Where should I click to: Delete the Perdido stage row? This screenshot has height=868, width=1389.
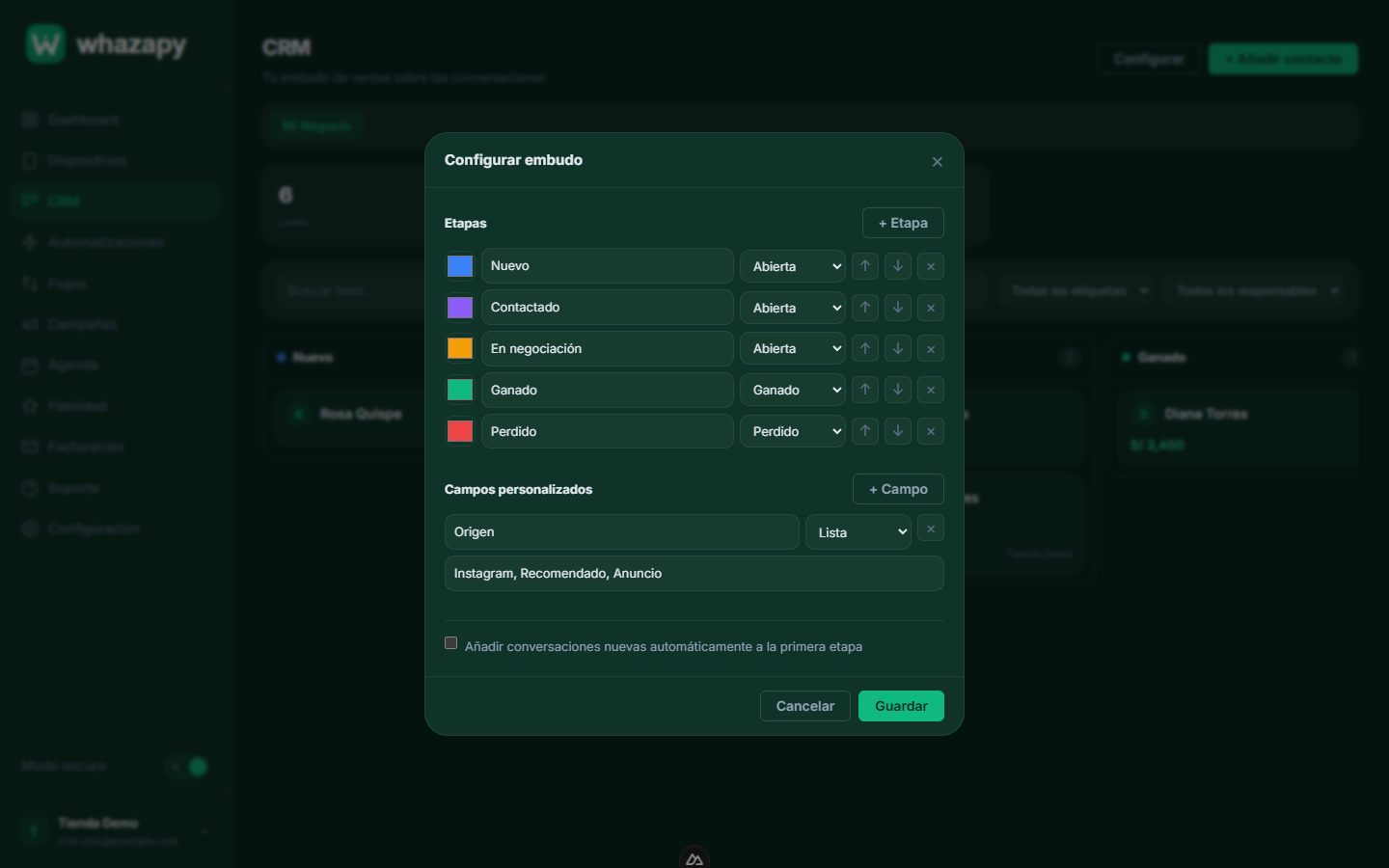[931, 431]
